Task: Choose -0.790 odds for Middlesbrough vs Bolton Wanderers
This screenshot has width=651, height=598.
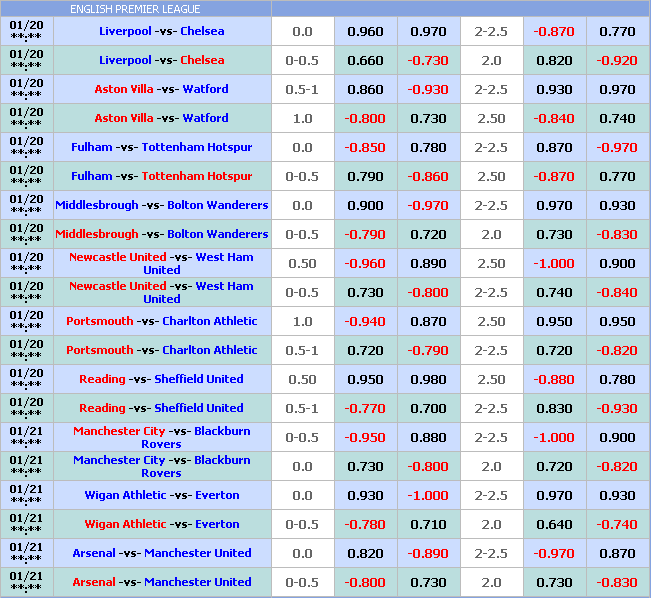Action: pos(365,234)
